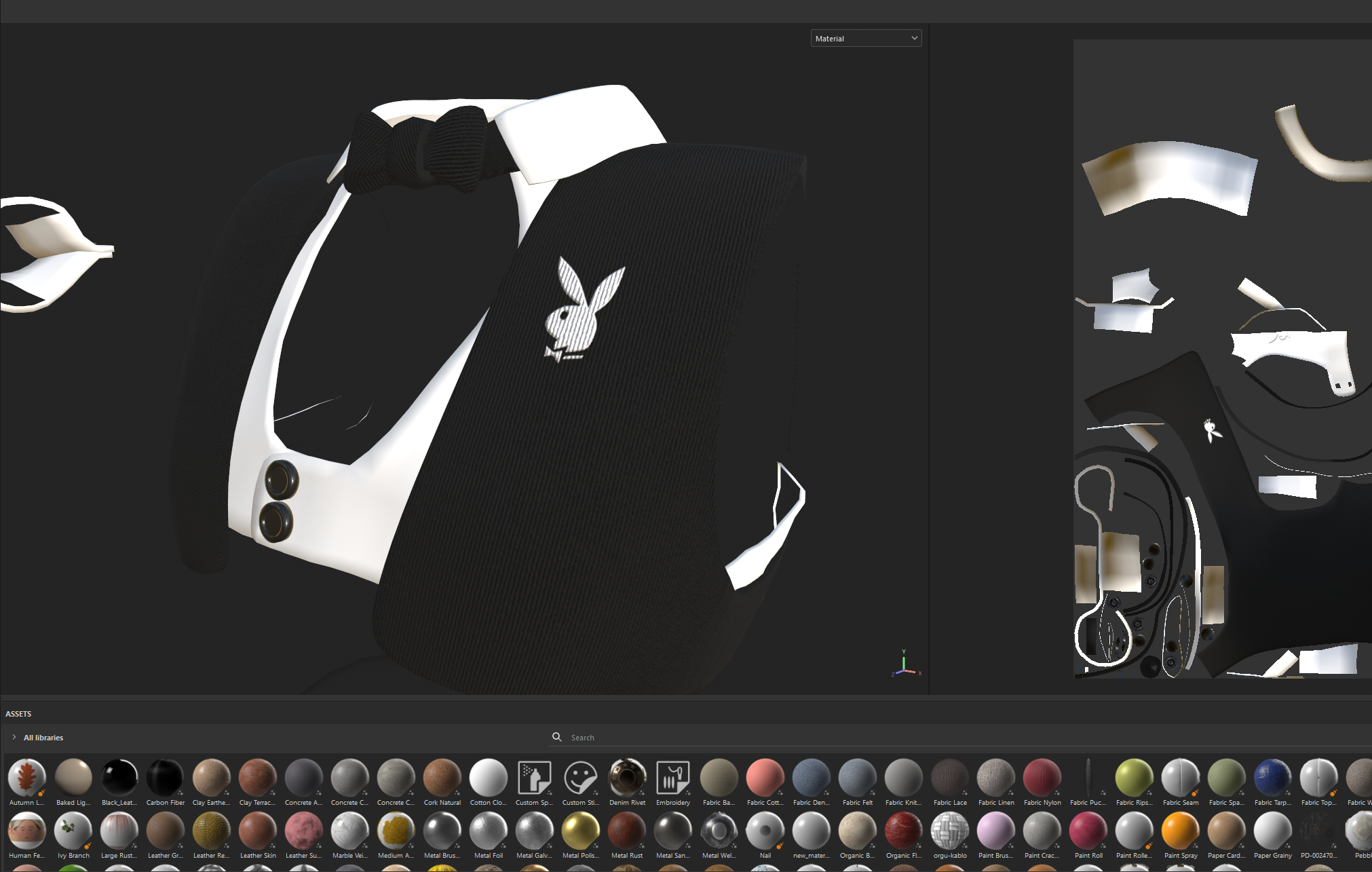Apply the Carbon Fiber material
1372x872 pixels.
click(x=165, y=777)
